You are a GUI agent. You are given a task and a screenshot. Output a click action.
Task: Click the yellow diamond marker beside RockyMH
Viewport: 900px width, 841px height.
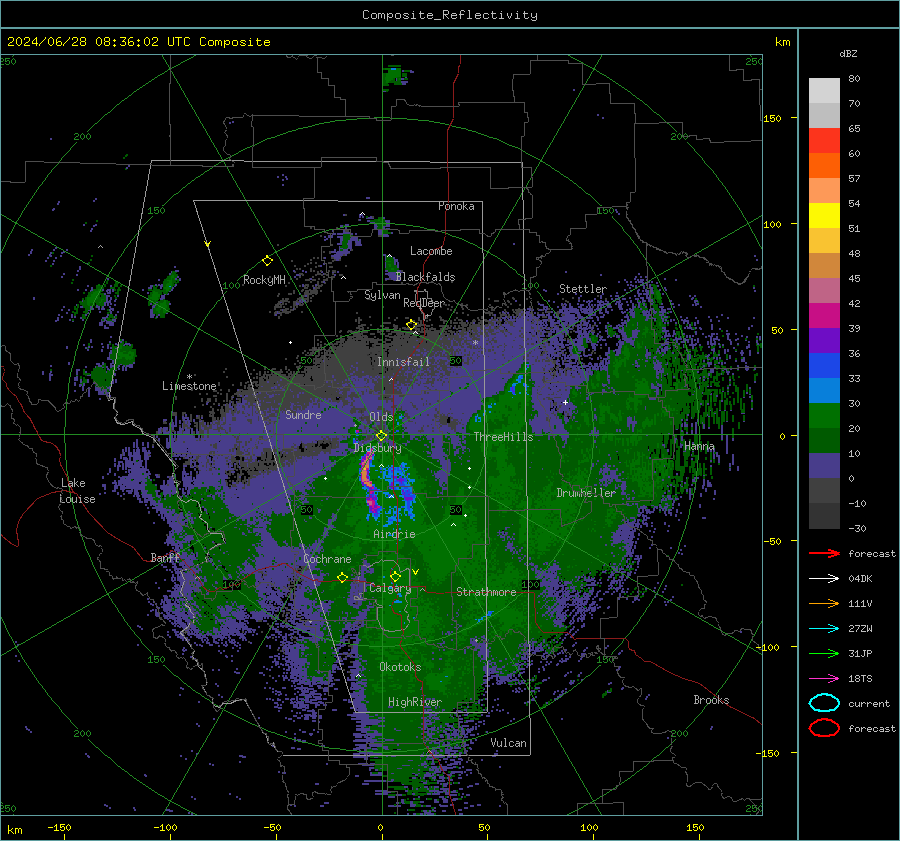267,261
